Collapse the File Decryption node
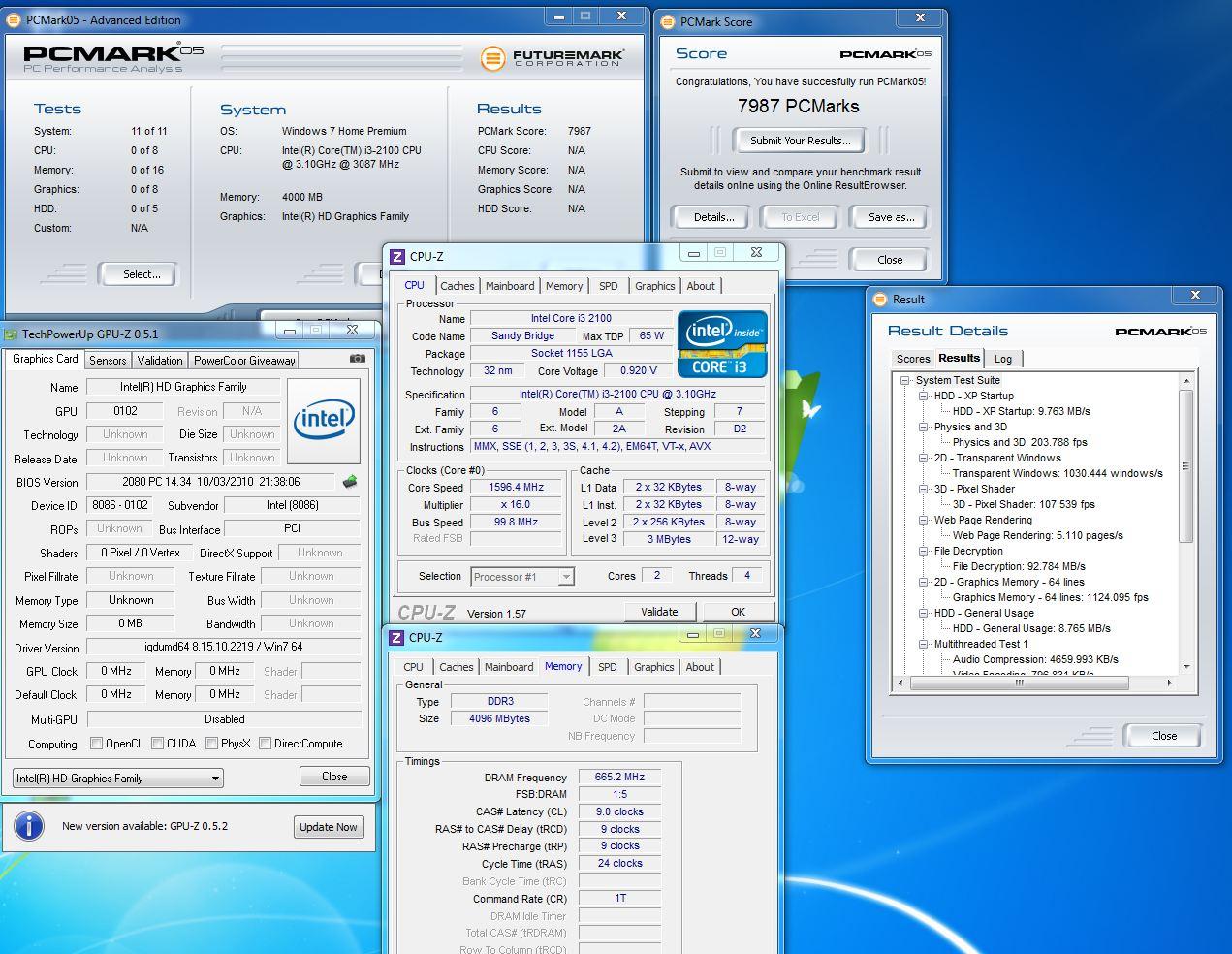This screenshot has width=1232, height=954. click(x=924, y=551)
